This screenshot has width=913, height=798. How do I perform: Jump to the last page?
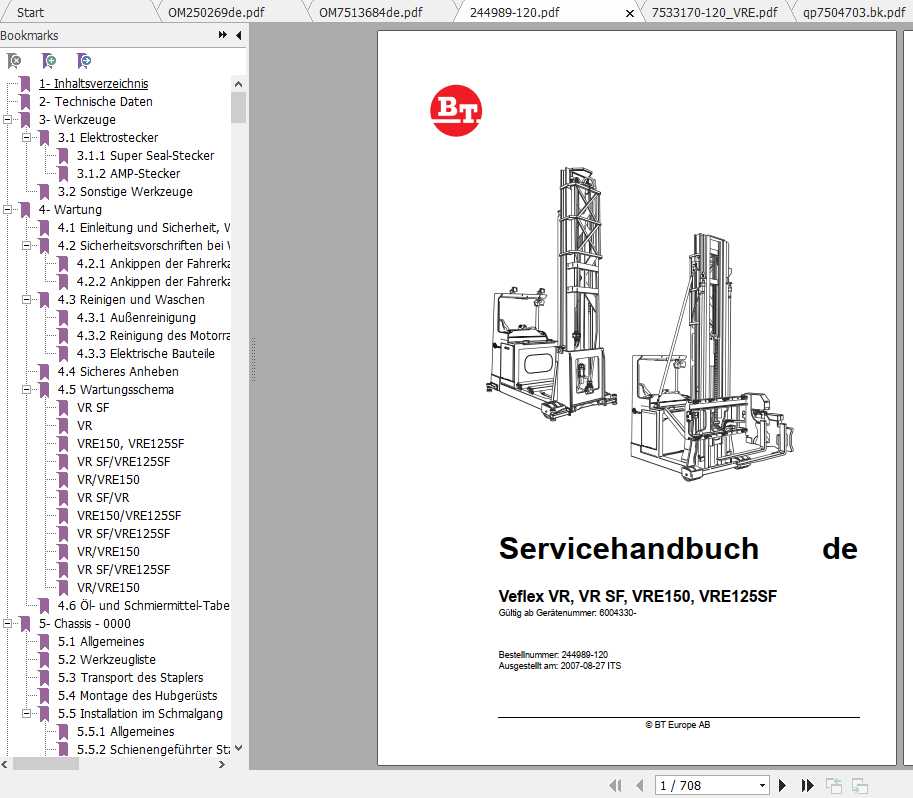tap(807, 786)
